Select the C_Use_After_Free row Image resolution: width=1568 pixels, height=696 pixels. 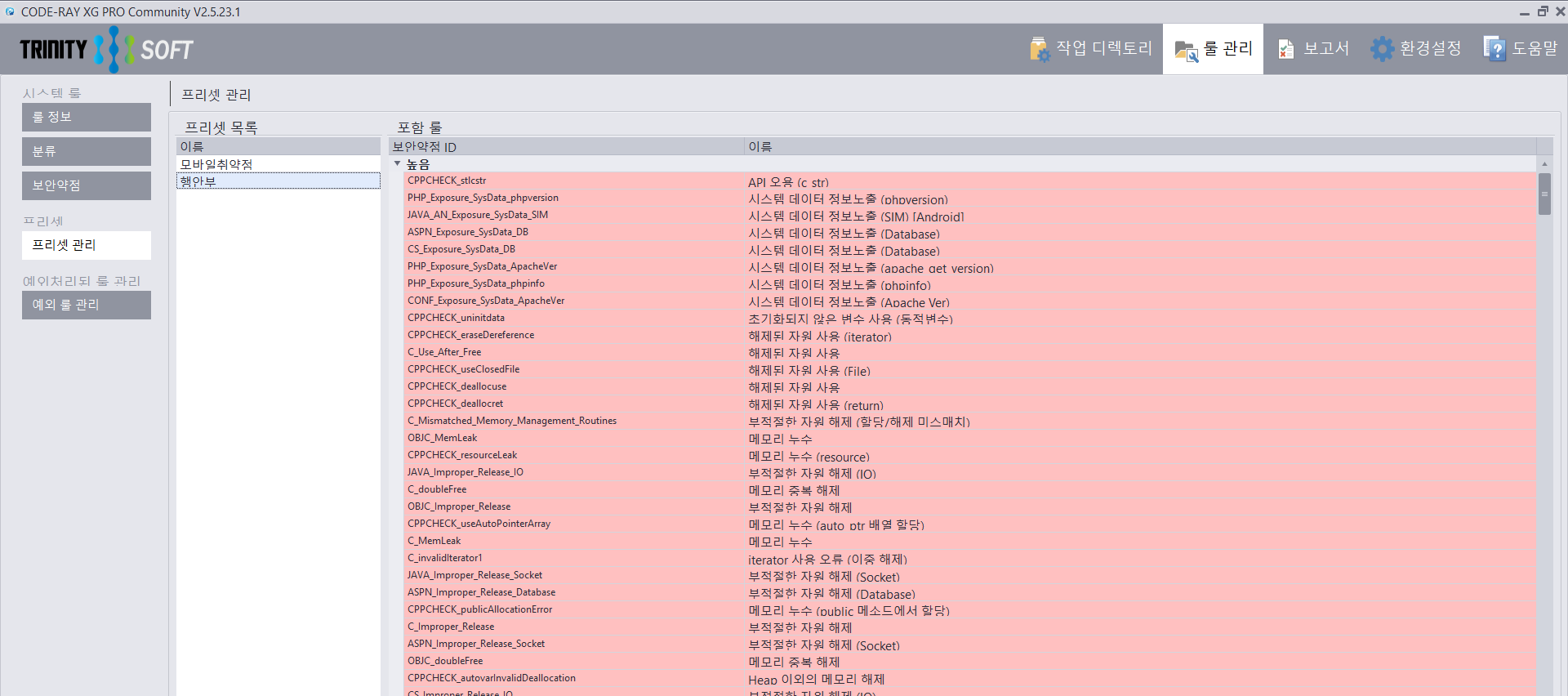coord(970,353)
